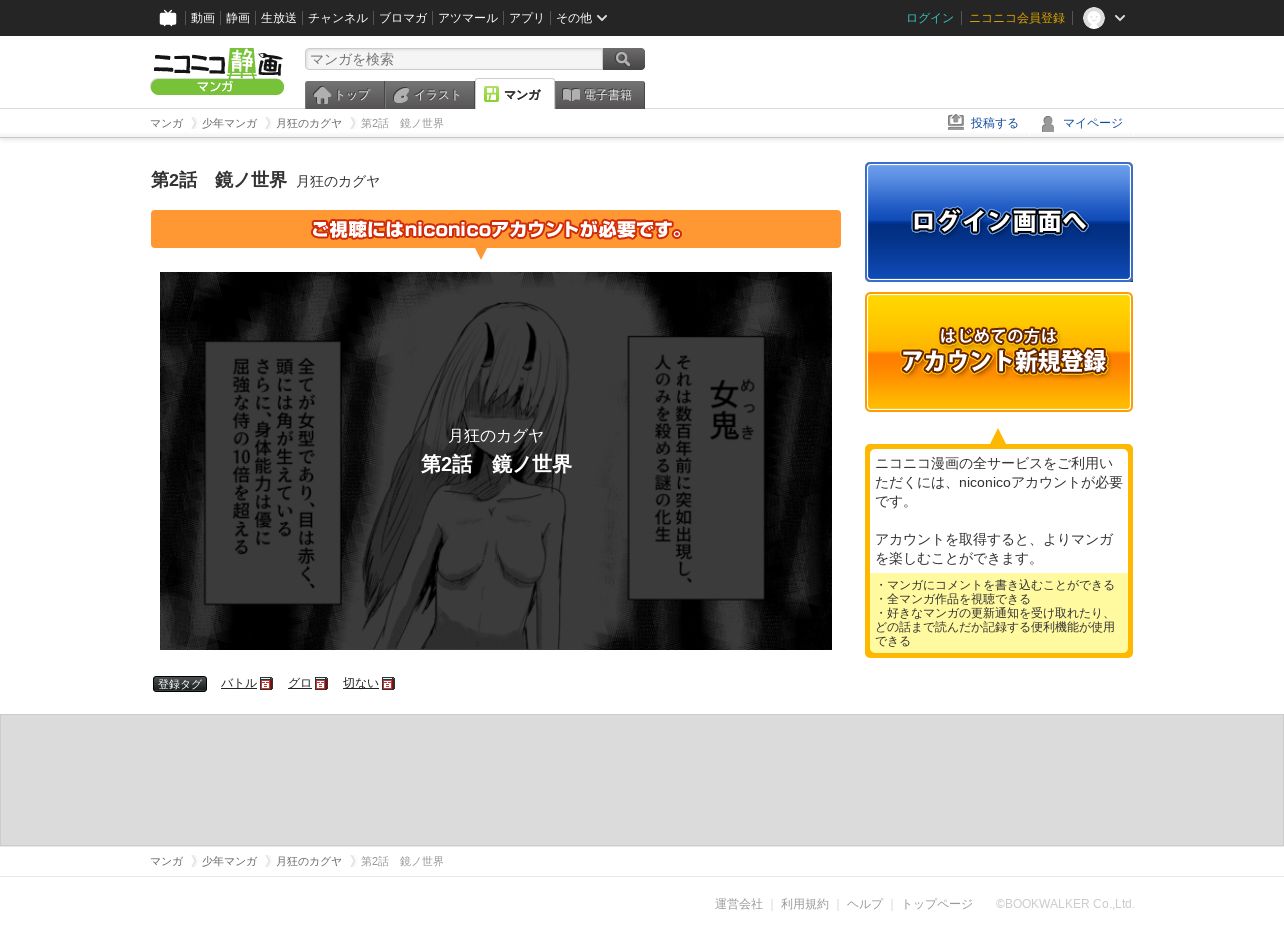Image resolution: width=1284 pixels, height=931 pixels.
Task: Open the 切ない tag
Action: (x=361, y=683)
